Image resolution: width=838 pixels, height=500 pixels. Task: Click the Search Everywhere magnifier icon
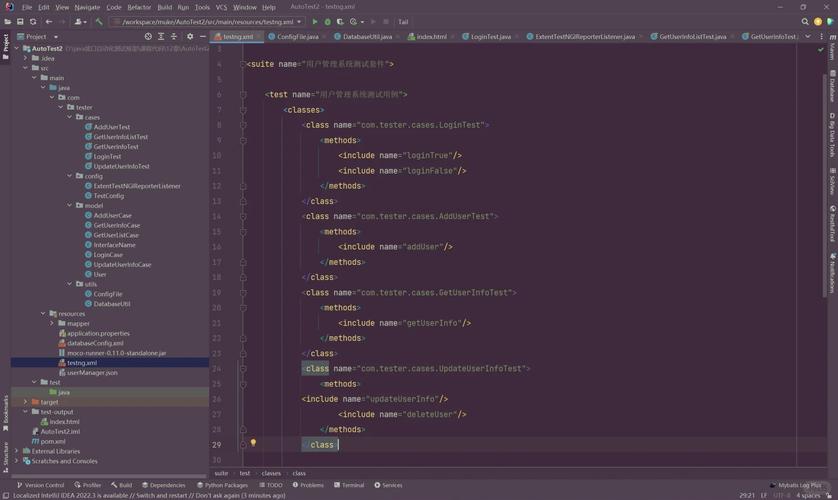[x=805, y=22]
